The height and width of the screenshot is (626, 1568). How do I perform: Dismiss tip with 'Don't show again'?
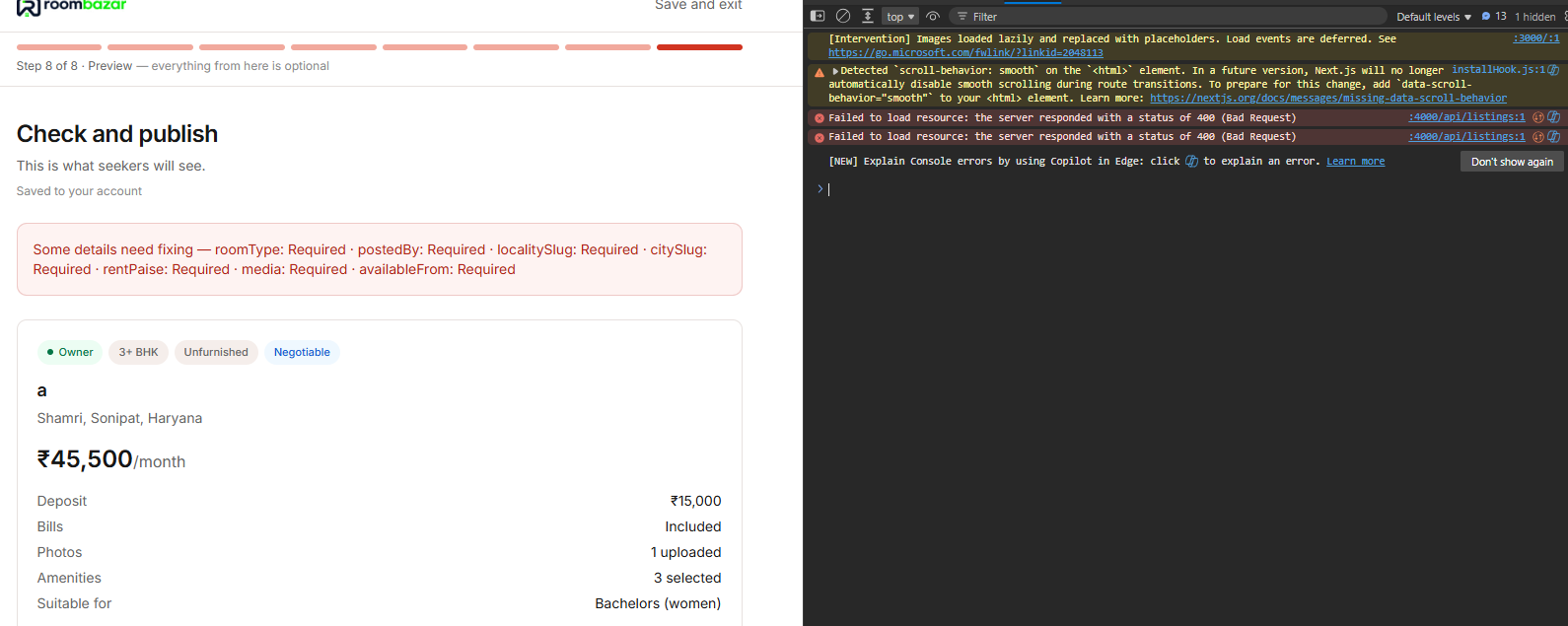(x=1511, y=162)
